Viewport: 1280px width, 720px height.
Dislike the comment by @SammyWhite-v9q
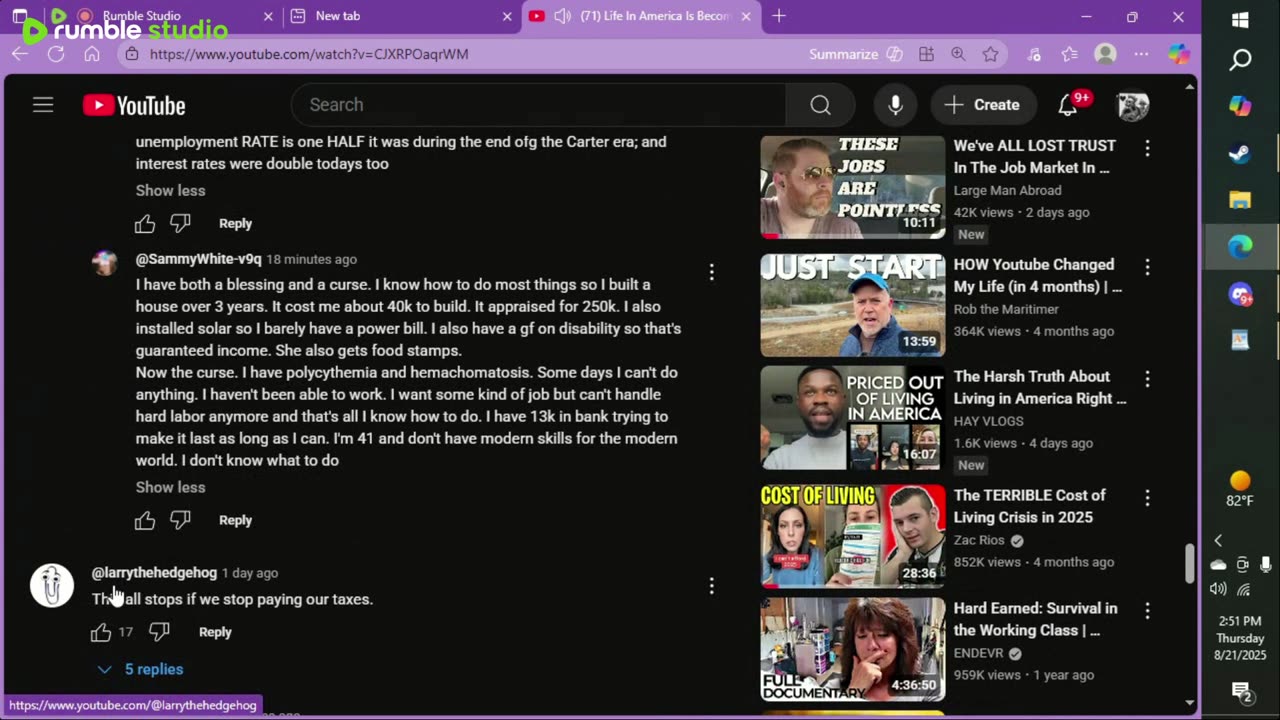tap(180, 520)
